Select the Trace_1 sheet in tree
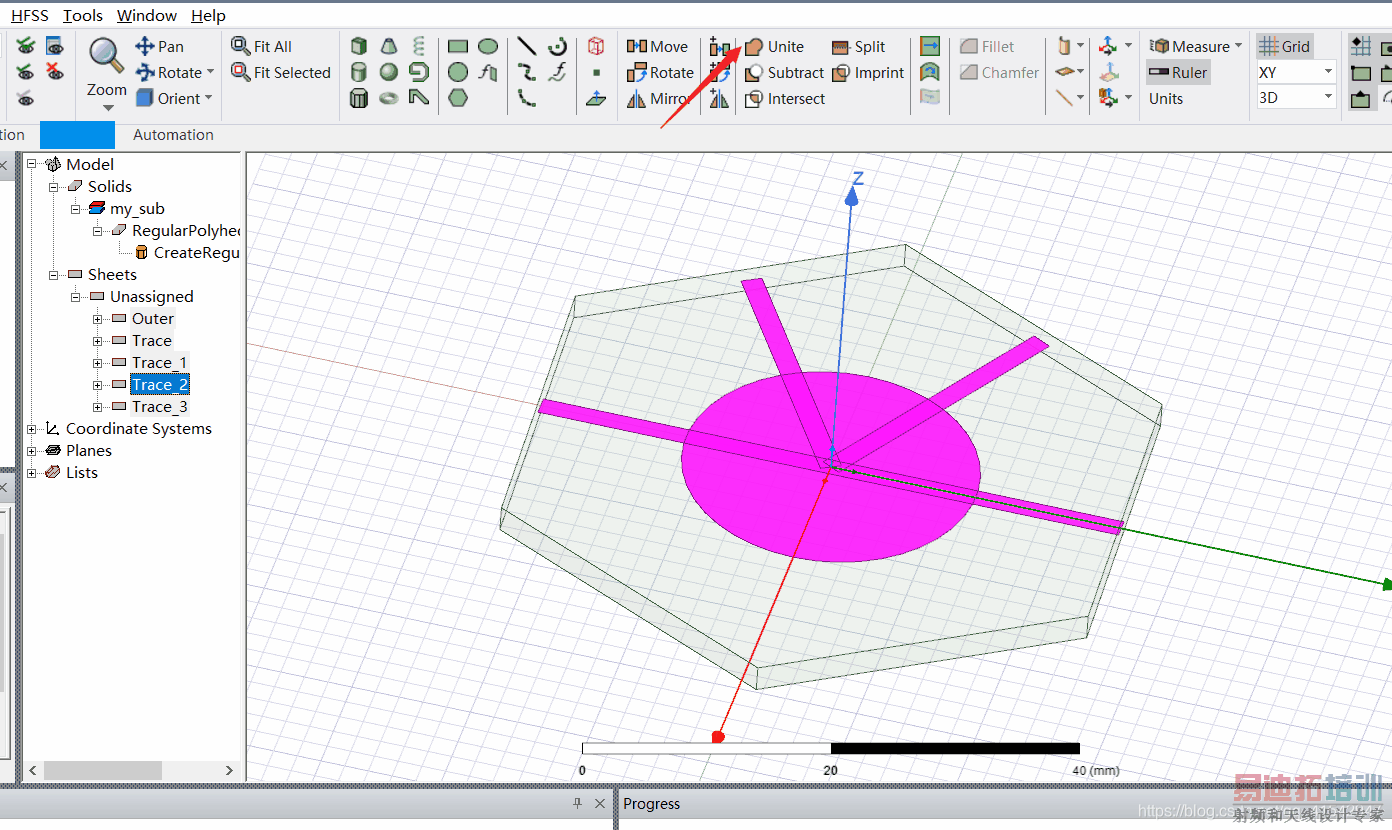 (x=159, y=363)
